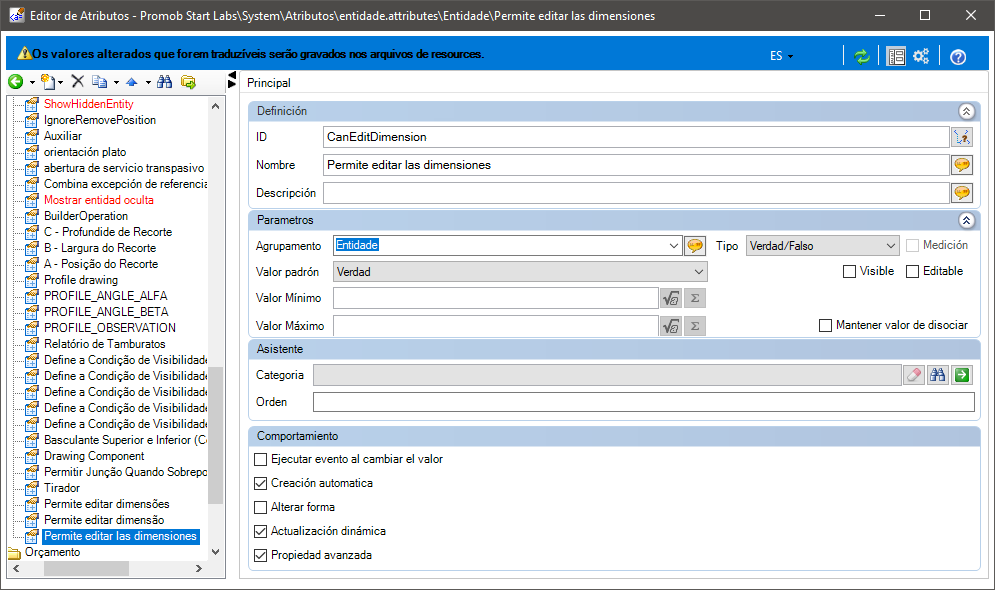The width and height of the screenshot is (995, 590).
Task: Select Mostrar entidad oculta tree item
Action: click(98, 200)
